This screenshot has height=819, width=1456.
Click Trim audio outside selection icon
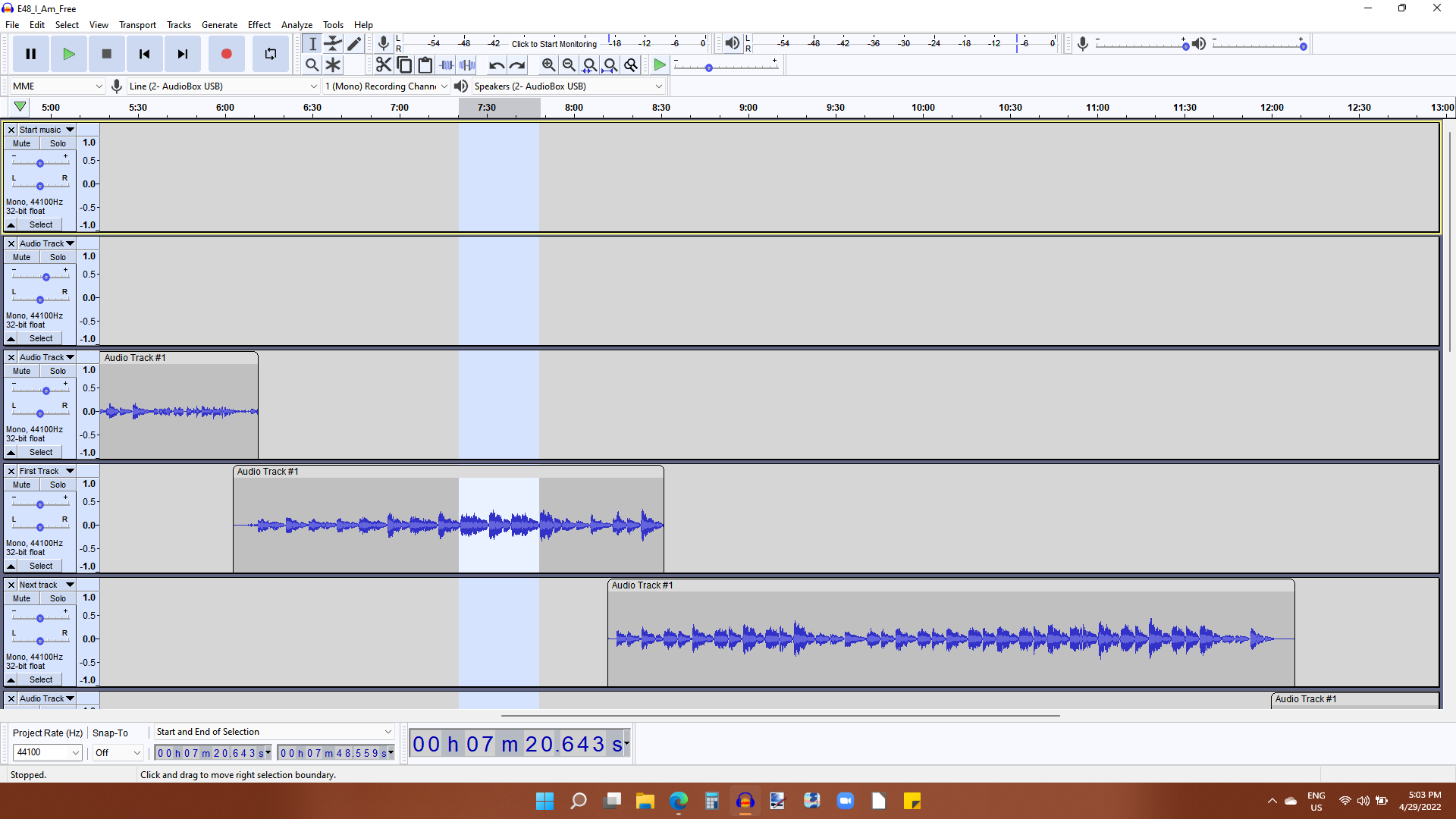[447, 65]
